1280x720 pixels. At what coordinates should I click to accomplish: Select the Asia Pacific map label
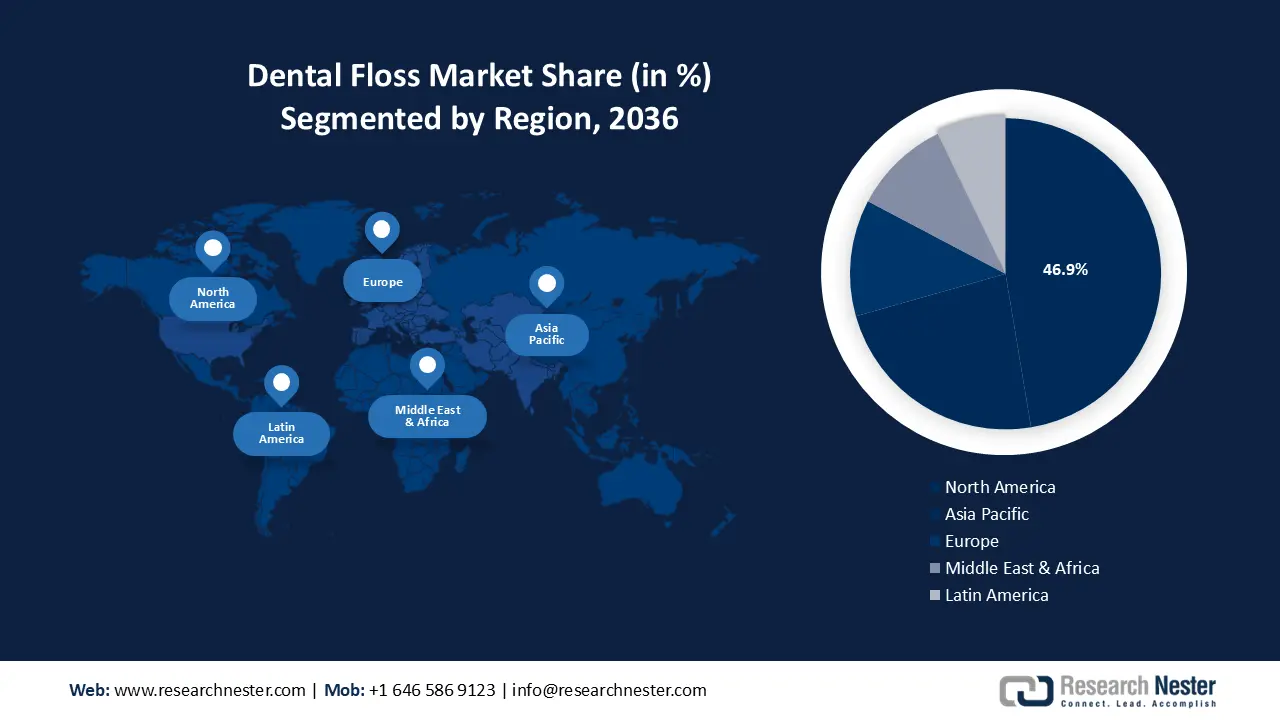tap(546, 334)
